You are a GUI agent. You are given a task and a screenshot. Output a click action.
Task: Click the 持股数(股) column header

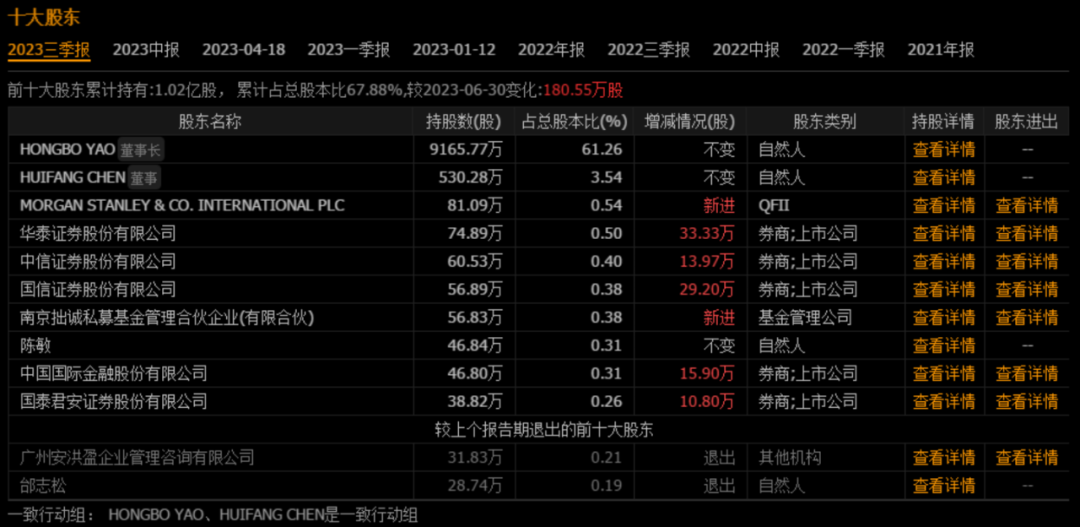(x=463, y=122)
